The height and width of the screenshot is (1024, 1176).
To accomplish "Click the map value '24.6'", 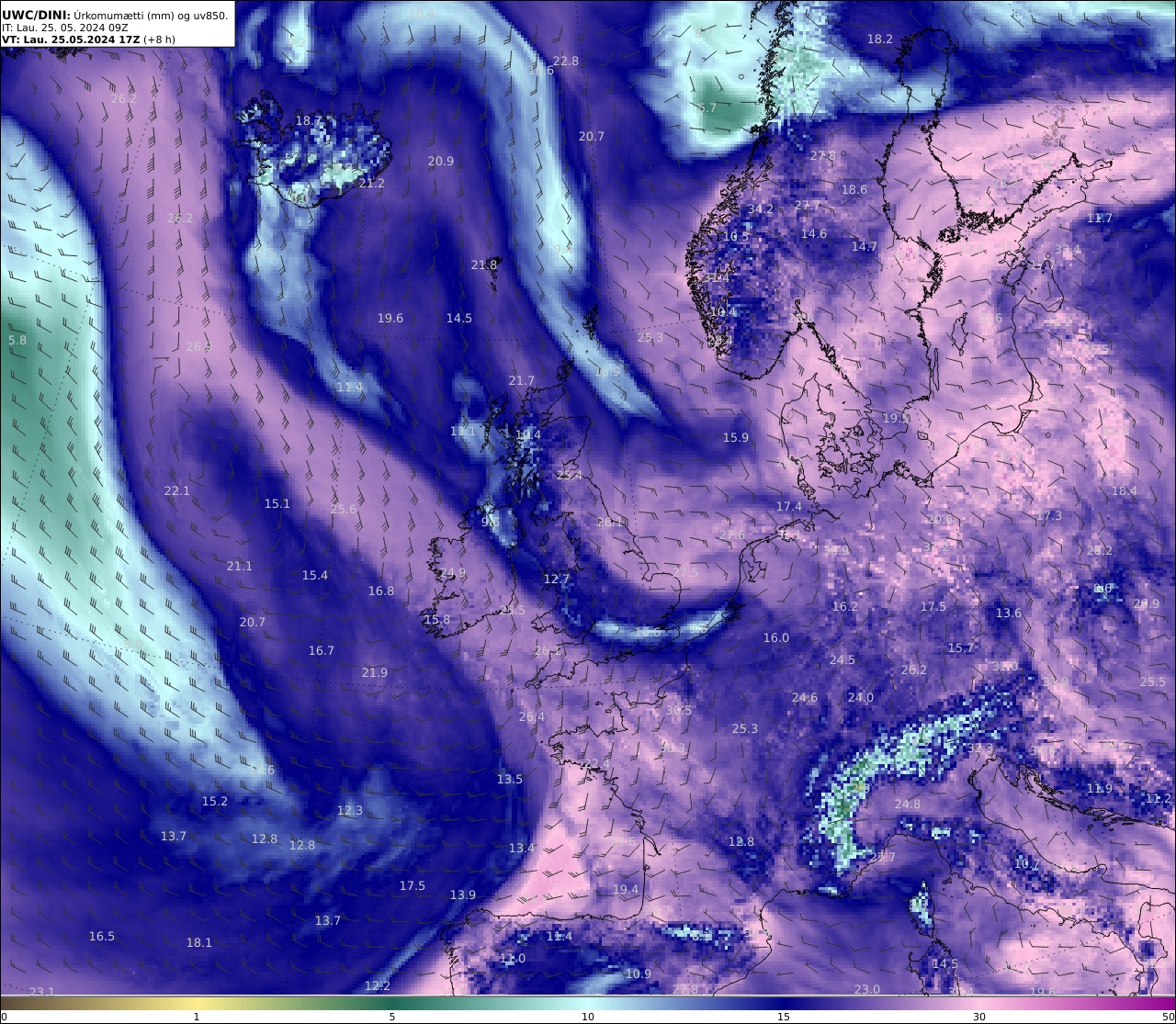I will pos(805,697).
